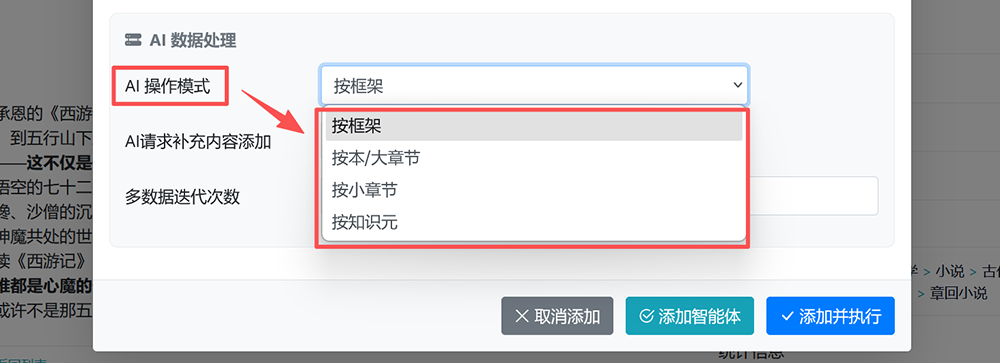Click the AI 操作模式 label
This screenshot has width=1000, height=363.
168,87
